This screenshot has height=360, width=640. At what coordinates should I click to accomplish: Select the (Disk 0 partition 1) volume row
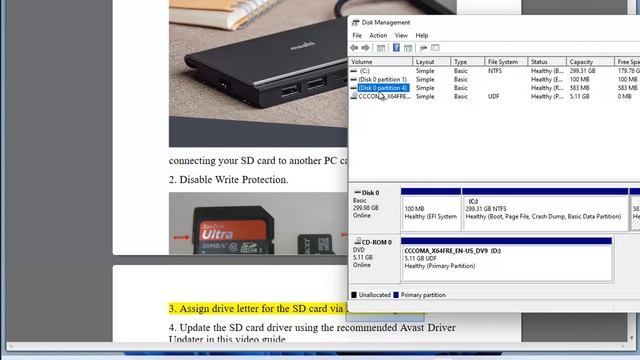tap(494, 80)
